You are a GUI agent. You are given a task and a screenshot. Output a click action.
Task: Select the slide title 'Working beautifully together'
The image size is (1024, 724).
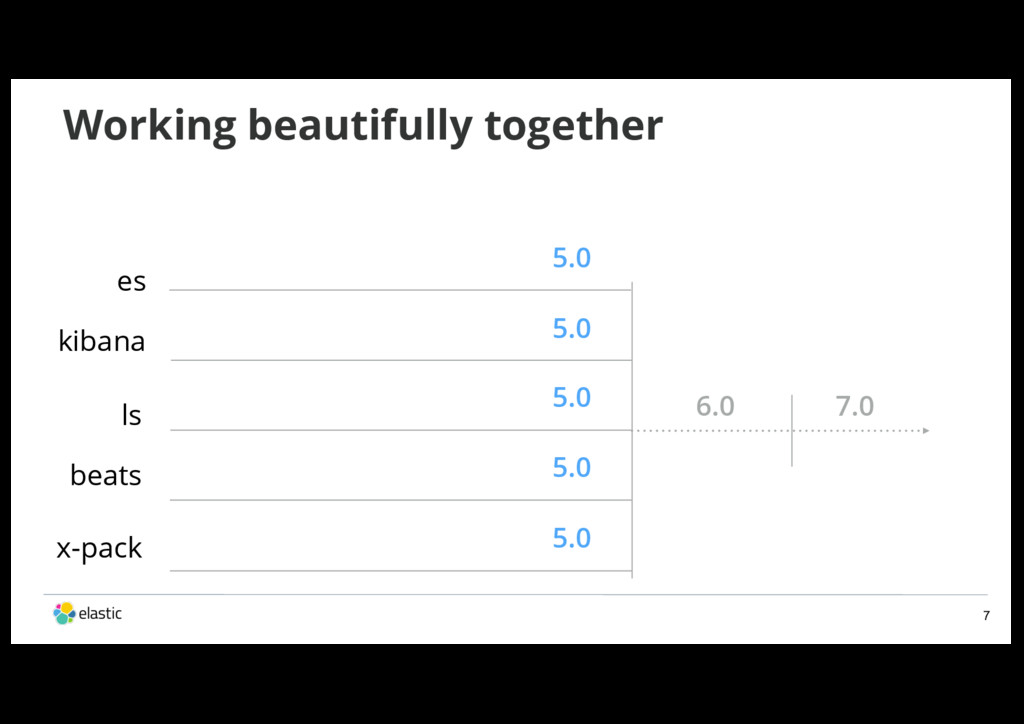coord(363,126)
